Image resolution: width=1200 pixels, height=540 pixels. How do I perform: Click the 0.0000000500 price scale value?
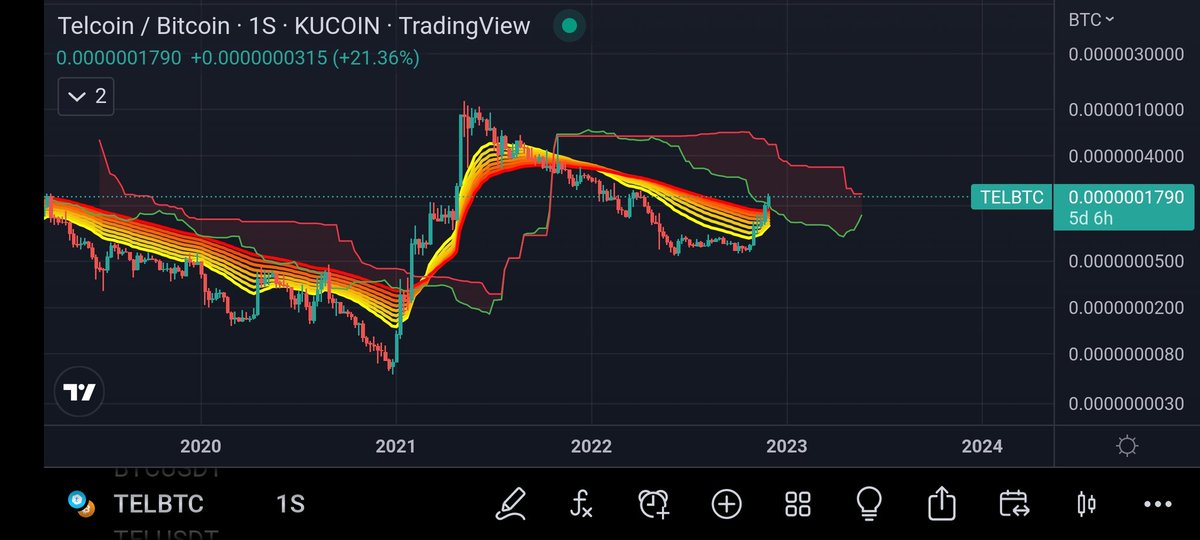pos(1126,262)
